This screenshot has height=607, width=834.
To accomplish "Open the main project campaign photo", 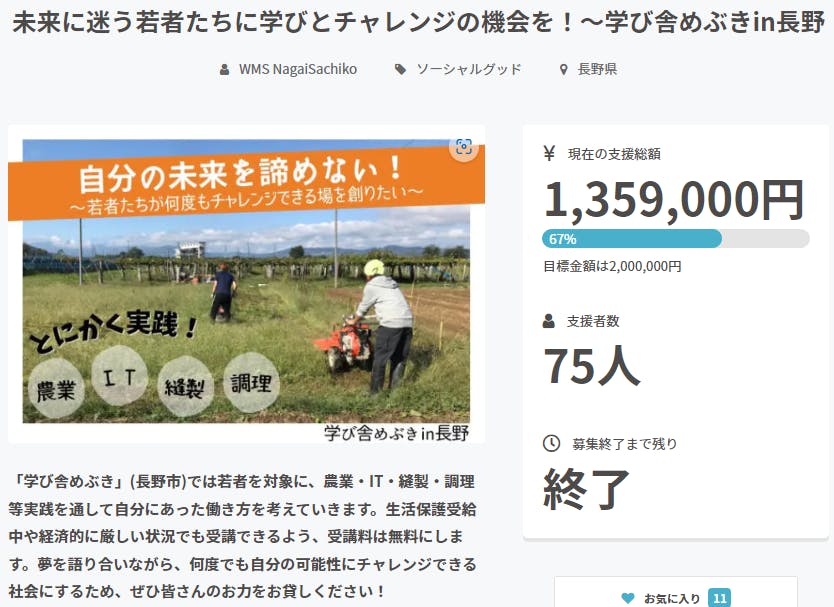I will tap(246, 284).
